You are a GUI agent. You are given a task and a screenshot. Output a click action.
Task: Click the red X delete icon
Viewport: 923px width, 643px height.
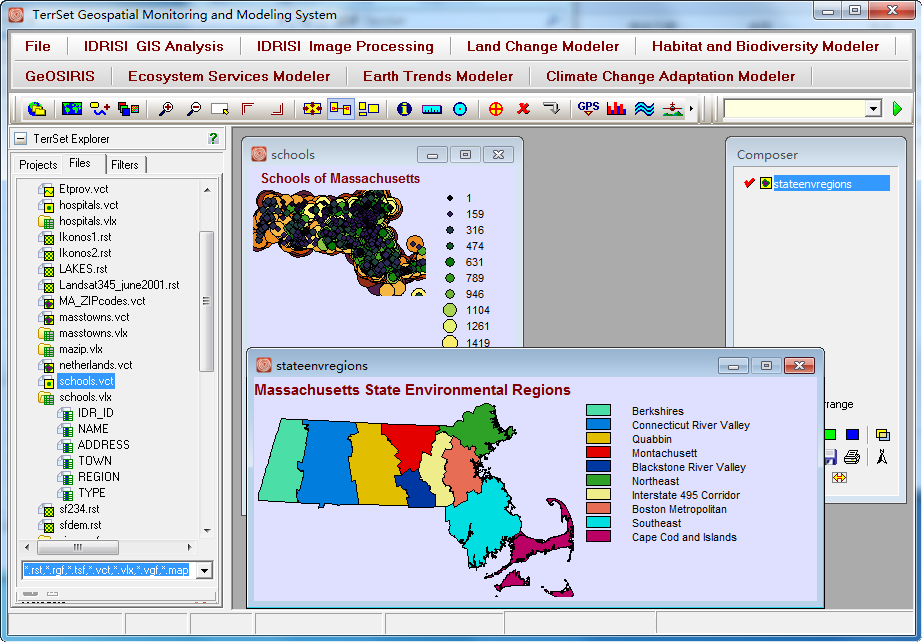(x=523, y=108)
